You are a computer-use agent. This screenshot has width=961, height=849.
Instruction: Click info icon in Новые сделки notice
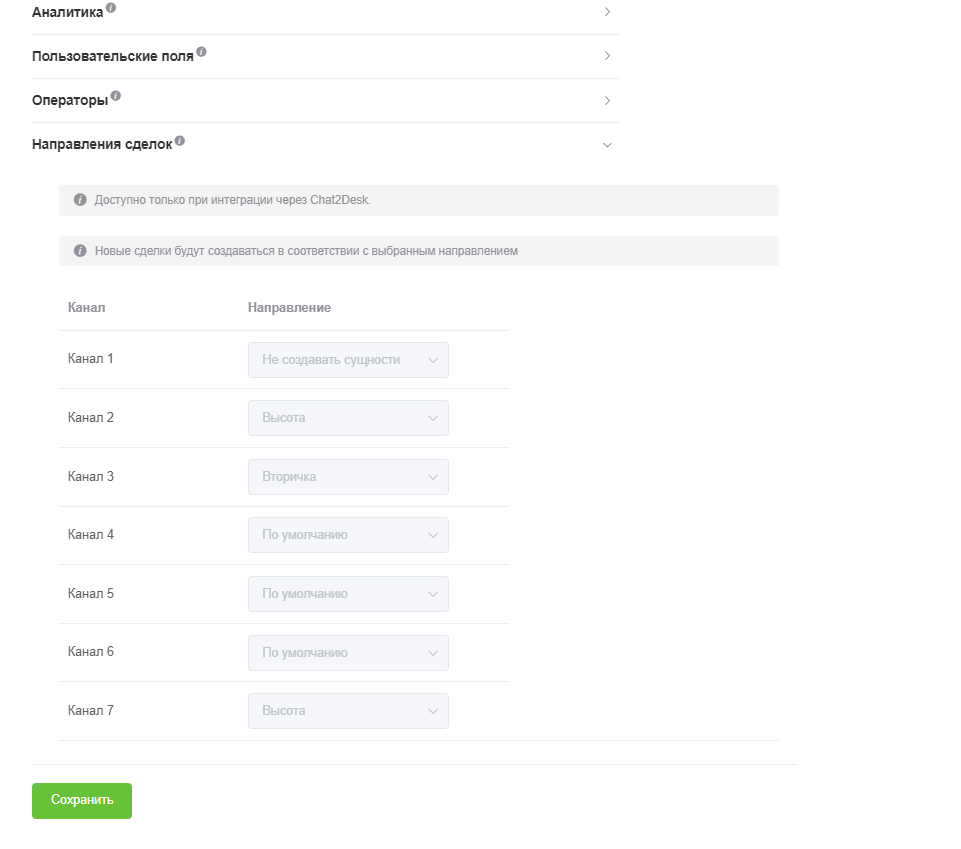[80, 251]
